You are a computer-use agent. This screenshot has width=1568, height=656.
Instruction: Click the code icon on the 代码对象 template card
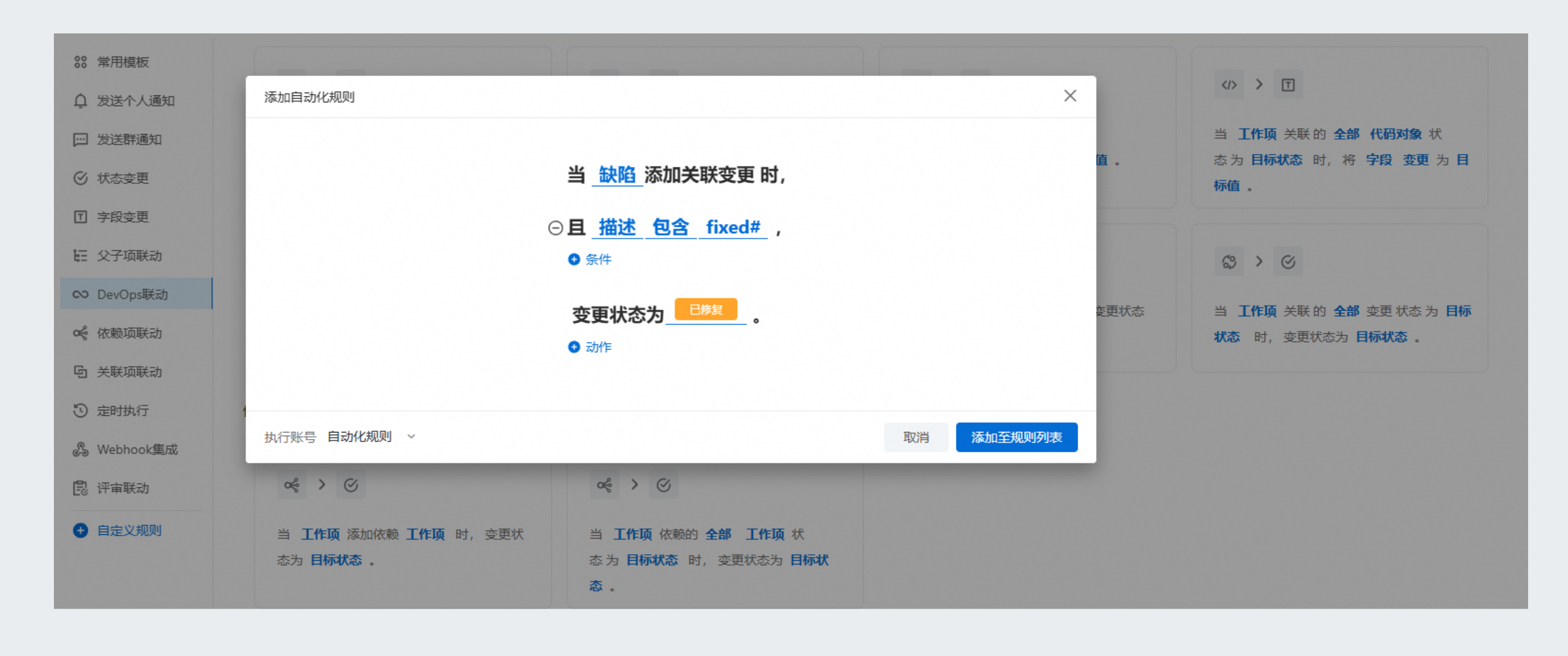[x=1229, y=85]
